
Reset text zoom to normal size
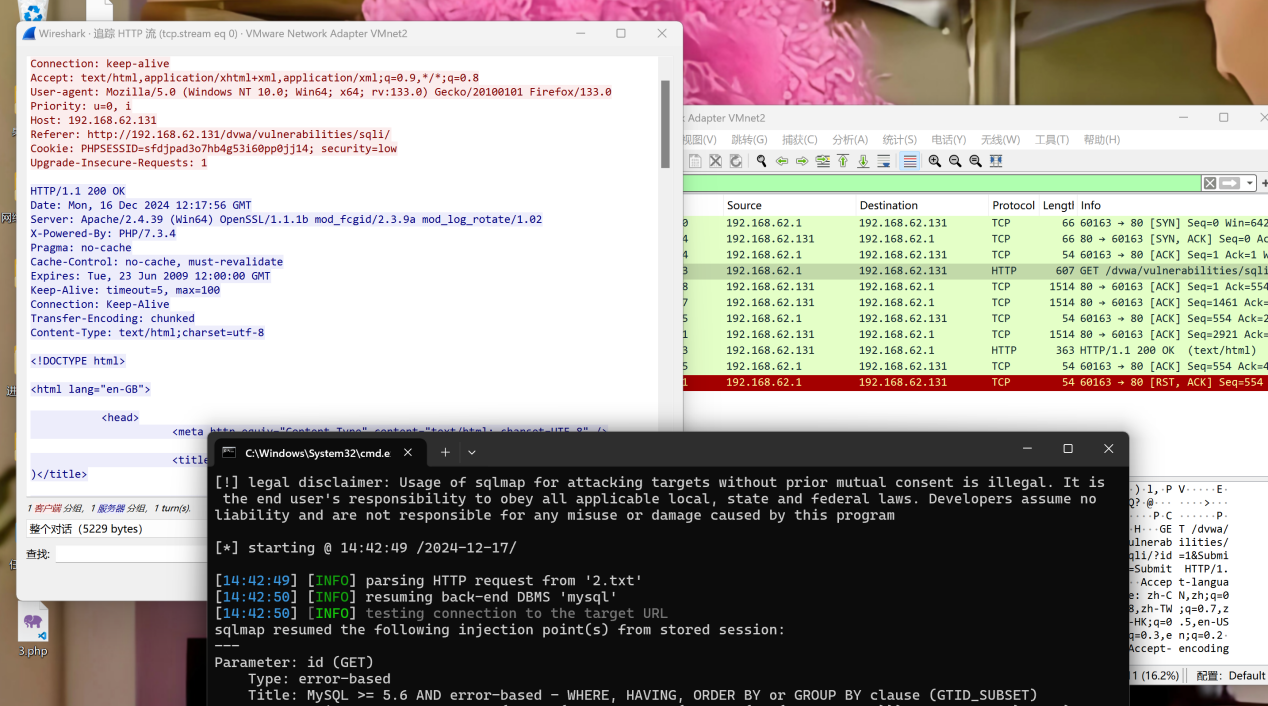[x=975, y=161]
